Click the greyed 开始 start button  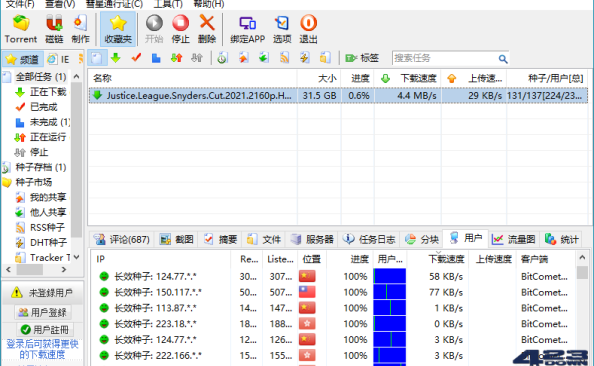154,29
